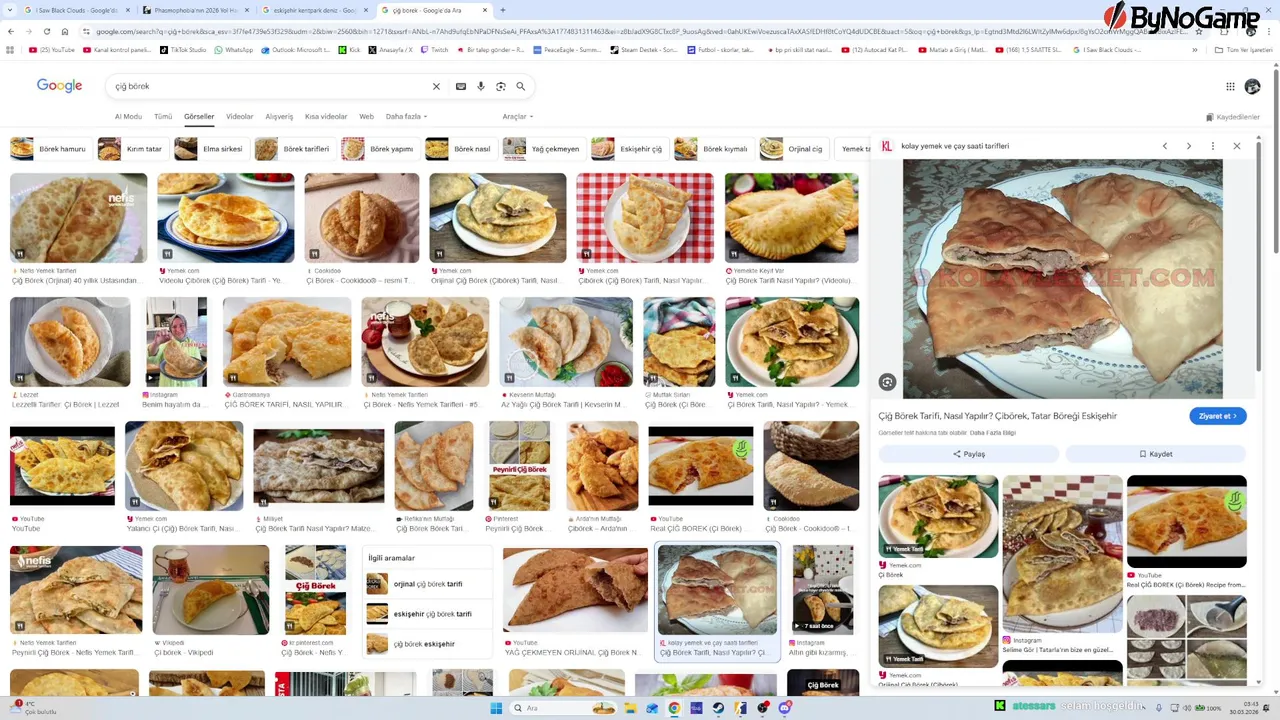Open three-dot options in preview panel
This screenshot has width=1280, height=720.
(x=1213, y=146)
